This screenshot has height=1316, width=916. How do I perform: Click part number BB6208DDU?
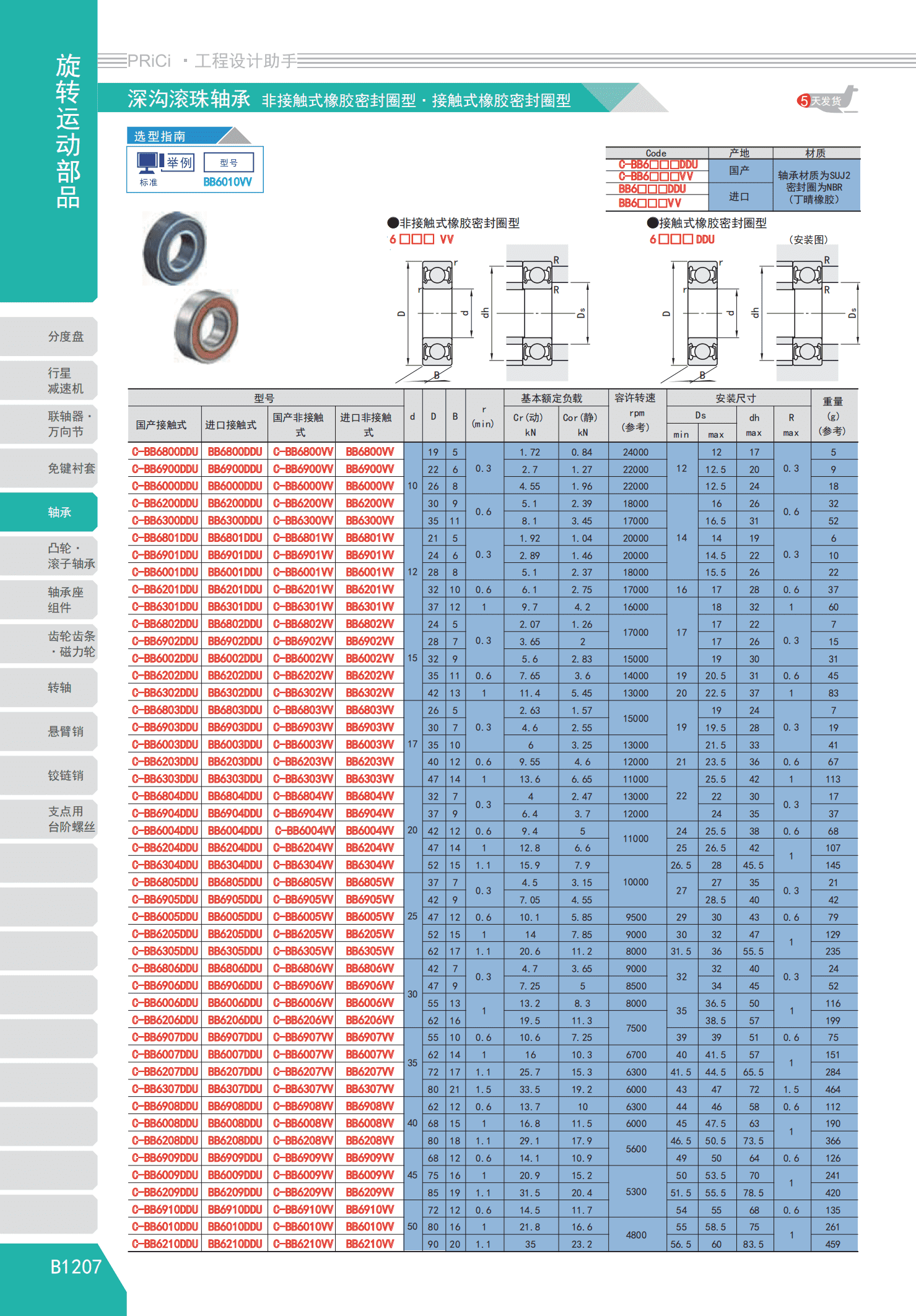235,1141
